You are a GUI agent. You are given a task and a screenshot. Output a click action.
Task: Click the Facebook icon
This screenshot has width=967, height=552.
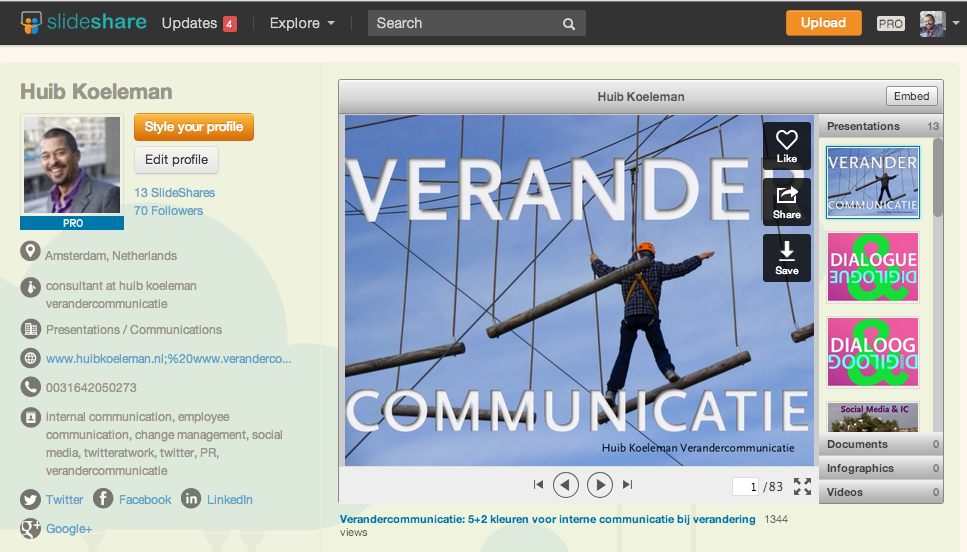coord(103,498)
